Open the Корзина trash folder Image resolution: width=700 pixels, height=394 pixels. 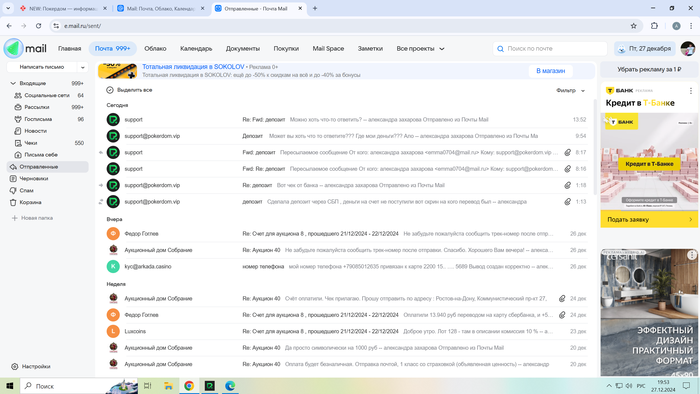[48, 203]
